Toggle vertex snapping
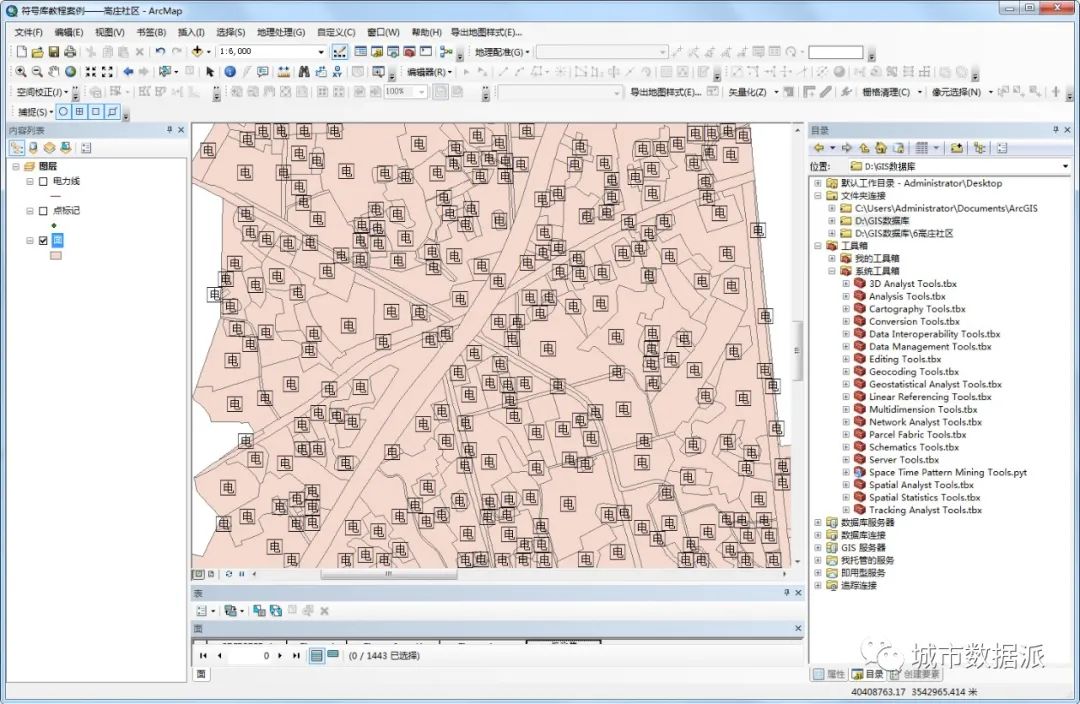 96,112
